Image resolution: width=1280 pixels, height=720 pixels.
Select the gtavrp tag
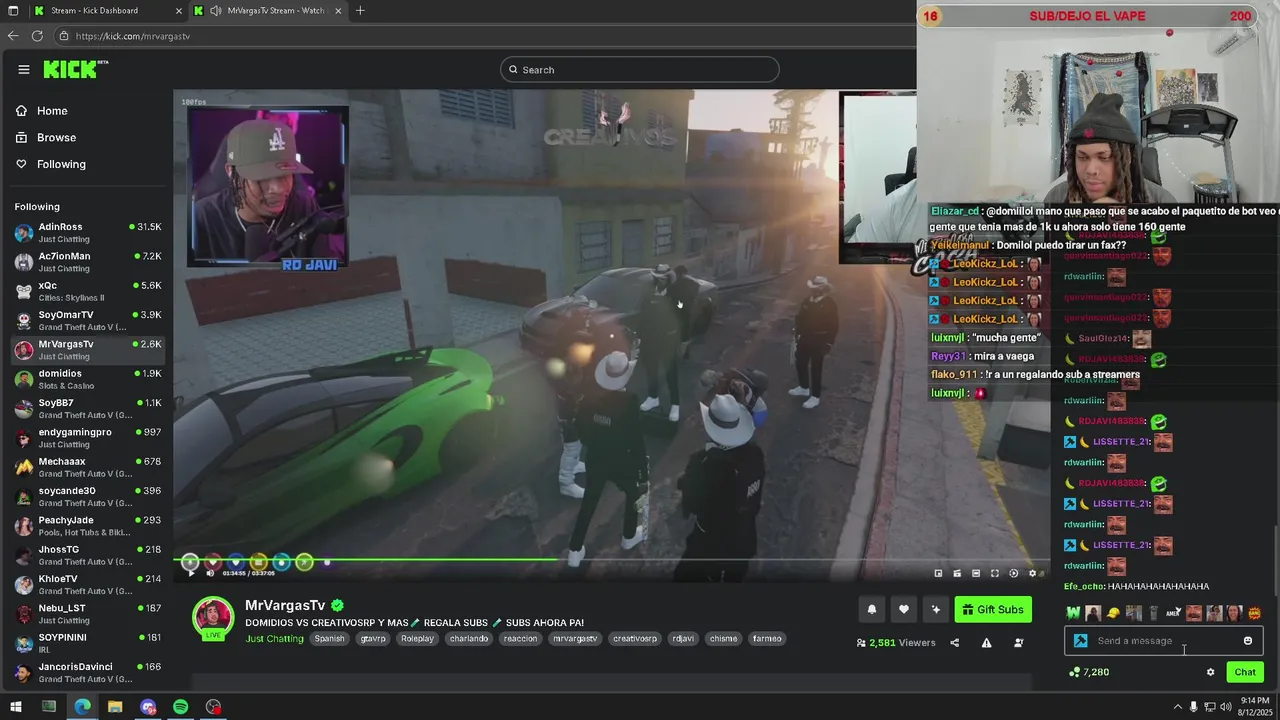(x=373, y=638)
